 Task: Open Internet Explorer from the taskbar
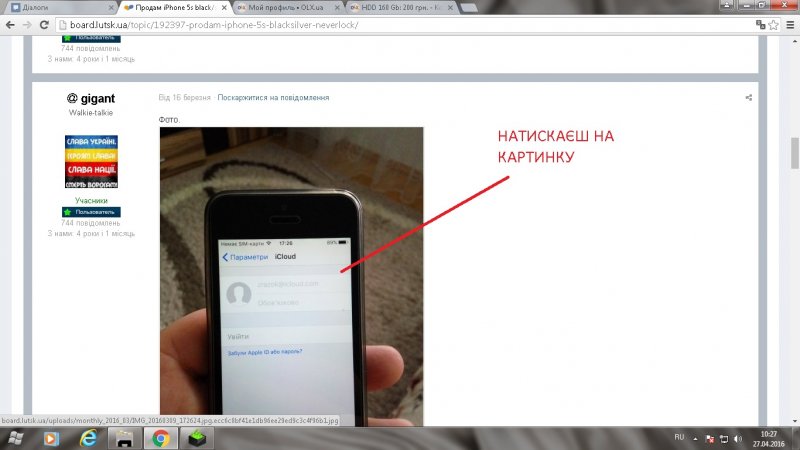pos(87,438)
